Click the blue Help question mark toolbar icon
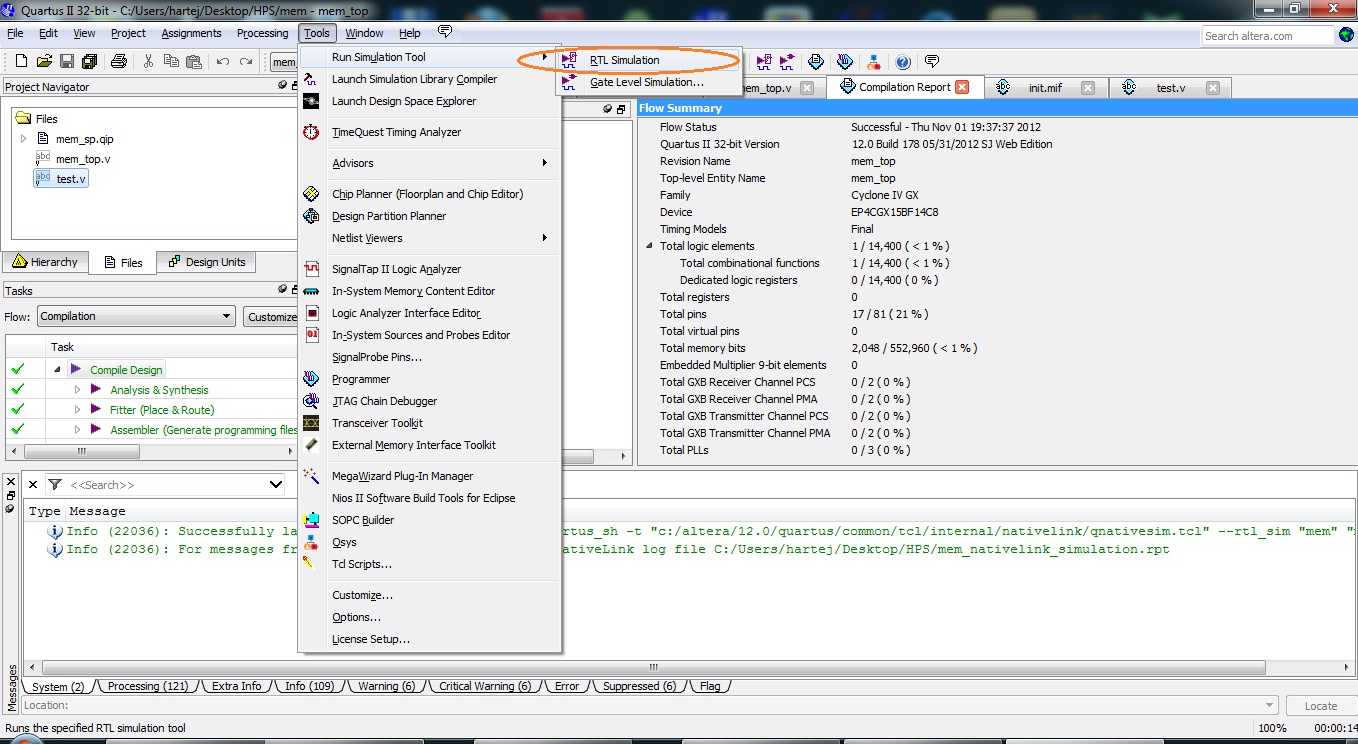Screen dimensions: 1358x744 903,62
